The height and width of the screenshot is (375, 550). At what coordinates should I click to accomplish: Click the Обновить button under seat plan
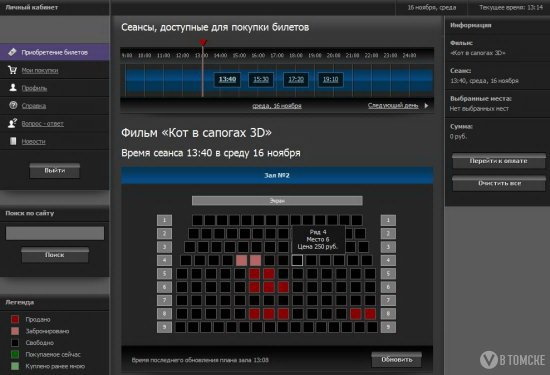[397, 360]
